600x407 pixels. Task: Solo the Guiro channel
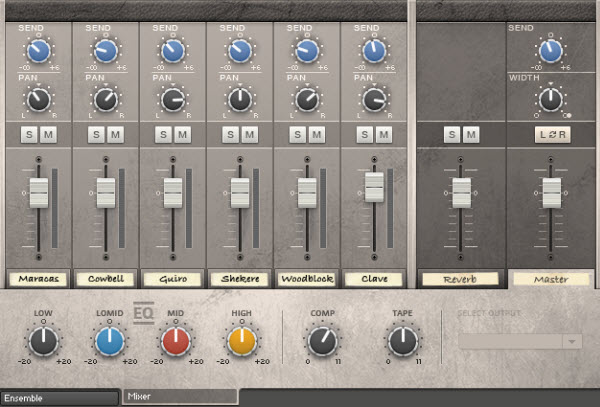pyautogui.click(x=163, y=135)
